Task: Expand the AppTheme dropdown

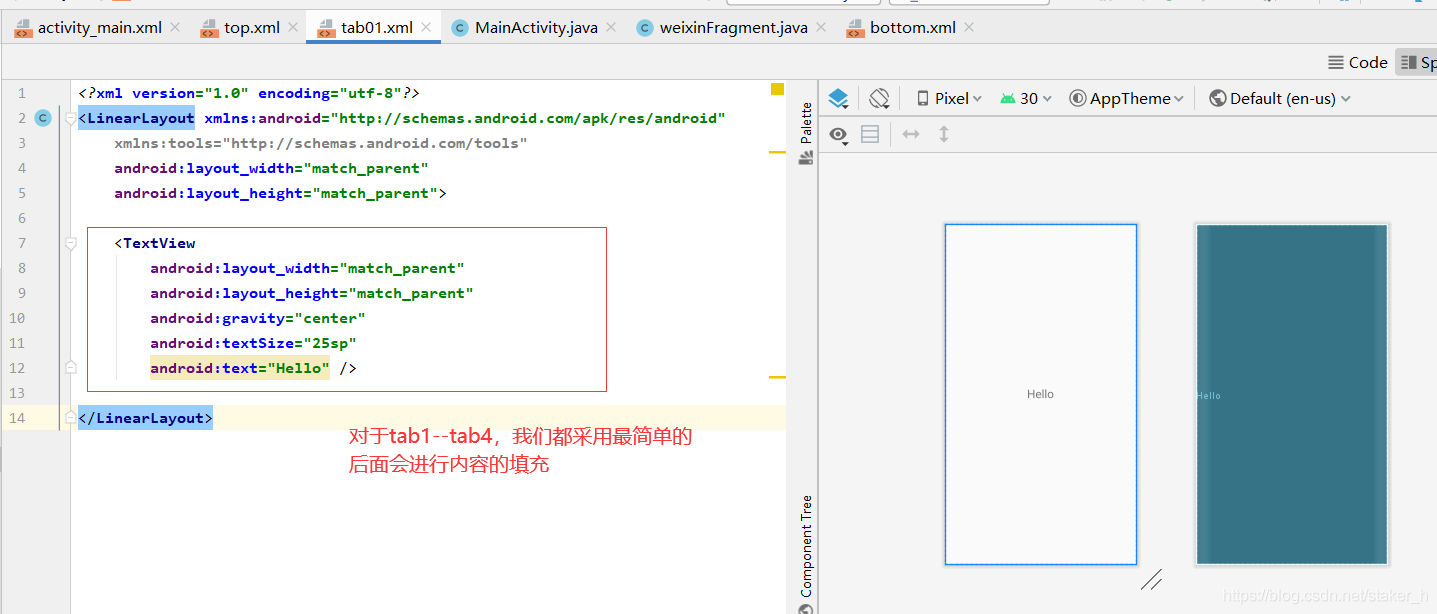Action: tap(1127, 98)
